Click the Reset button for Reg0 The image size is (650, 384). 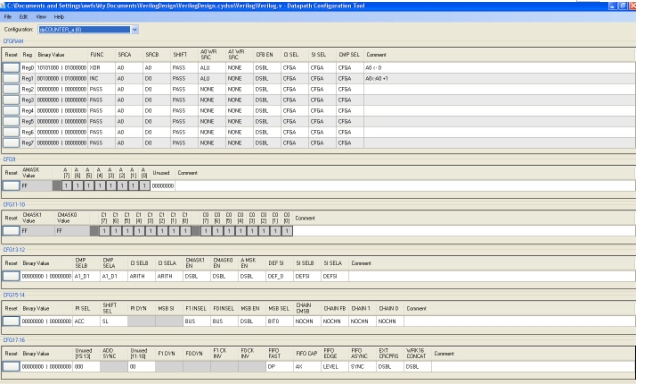tap(11, 68)
